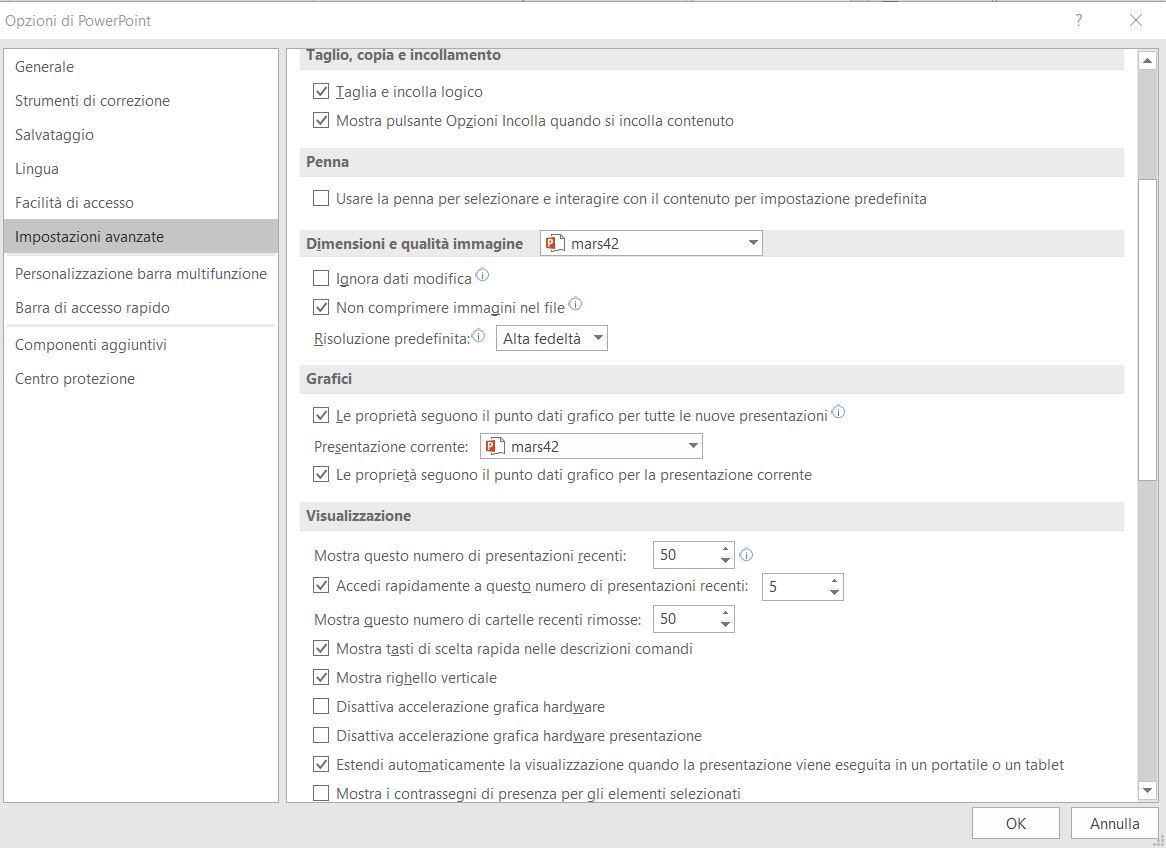Decrease quick access presentations number
The width and height of the screenshot is (1166, 848).
[834, 593]
